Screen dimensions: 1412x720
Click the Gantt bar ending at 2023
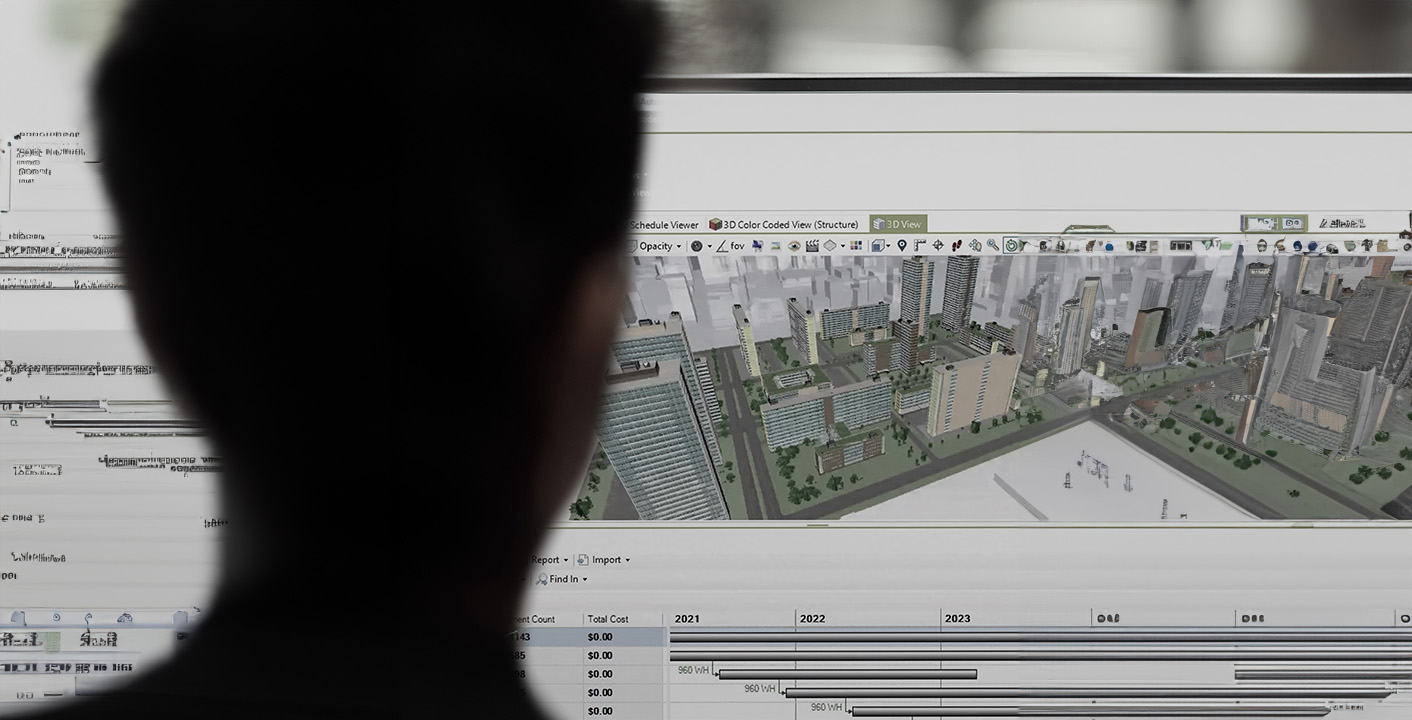[x=848, y=674]
